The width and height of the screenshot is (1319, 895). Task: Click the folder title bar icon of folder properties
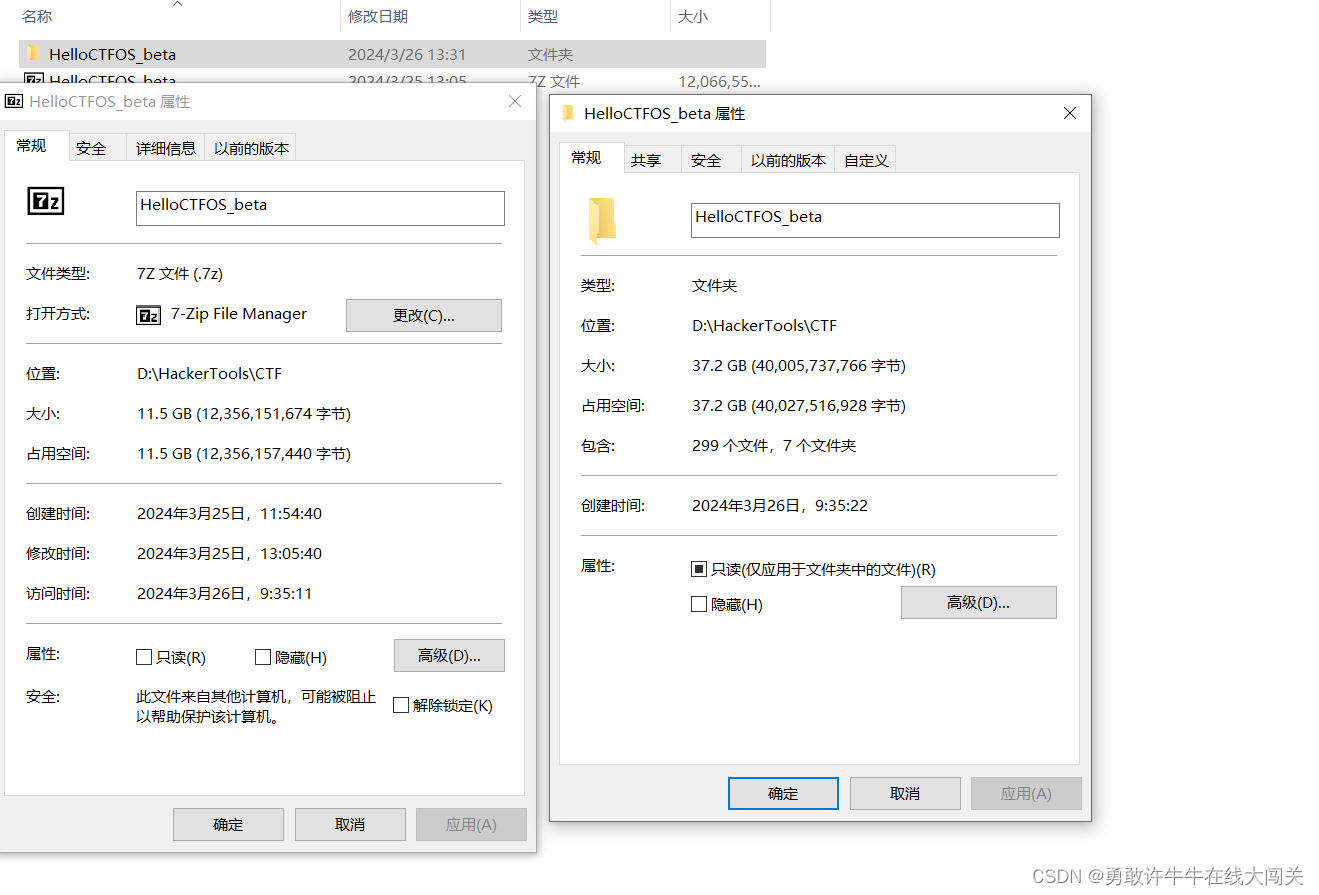[x=568, y=113]
